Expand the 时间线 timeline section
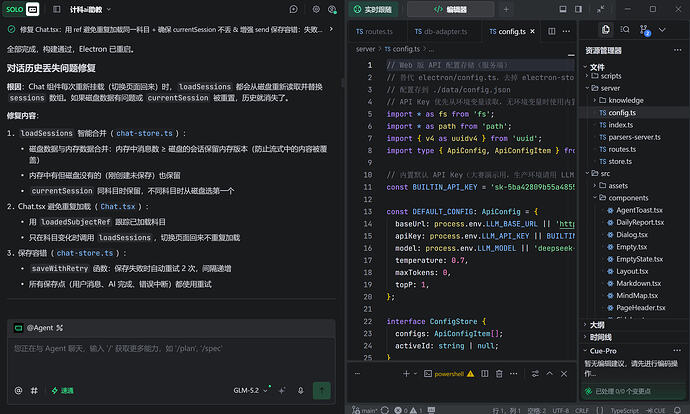This screenshot has width=690, height=414. click(600, 337)
